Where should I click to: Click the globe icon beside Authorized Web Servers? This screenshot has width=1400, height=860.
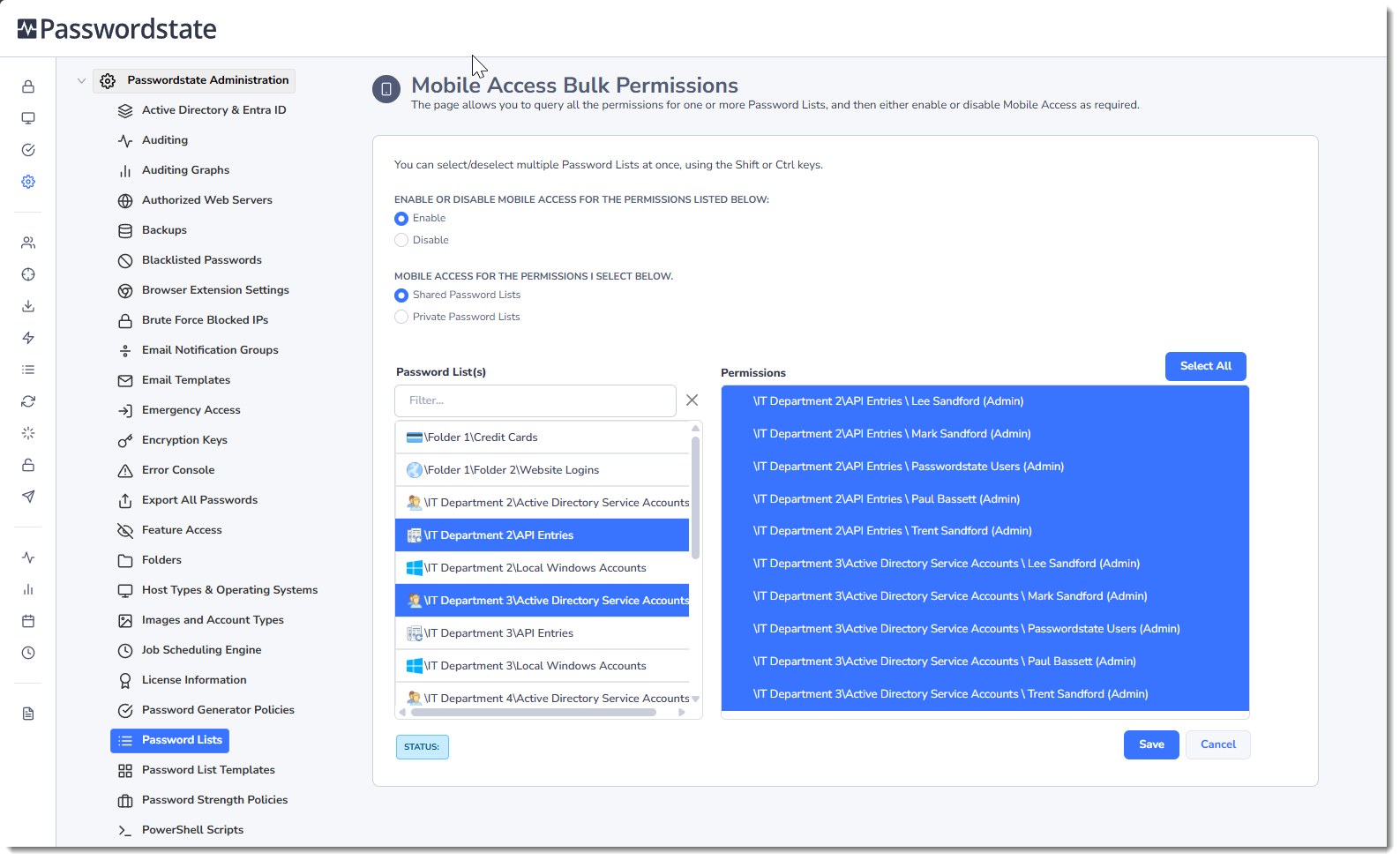click(x=125, y=201)
